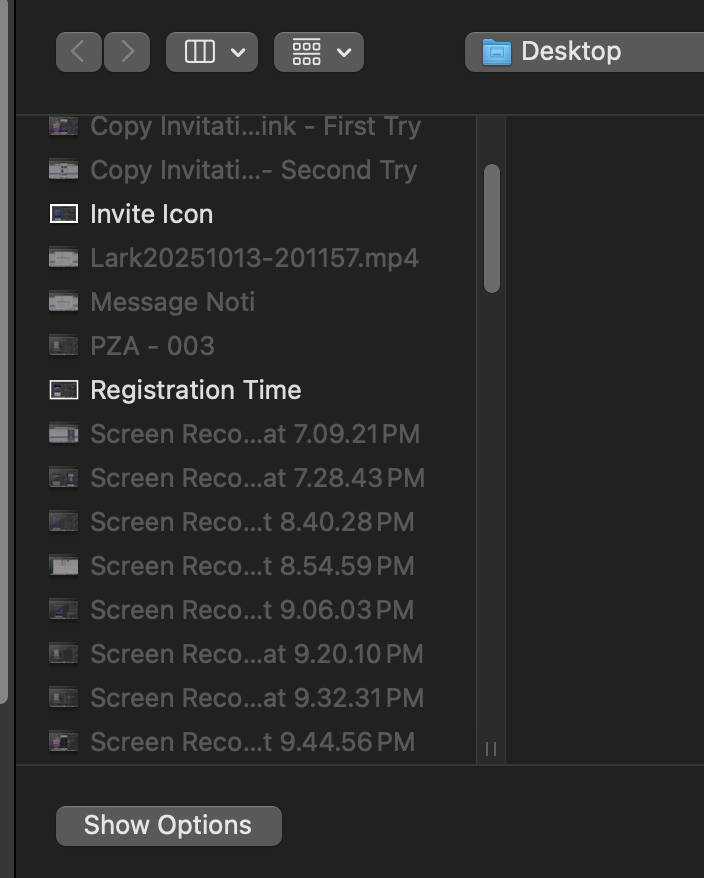
Task: Click the Screen Recording 7.09.21 PM icon
Action: point(64,434)
